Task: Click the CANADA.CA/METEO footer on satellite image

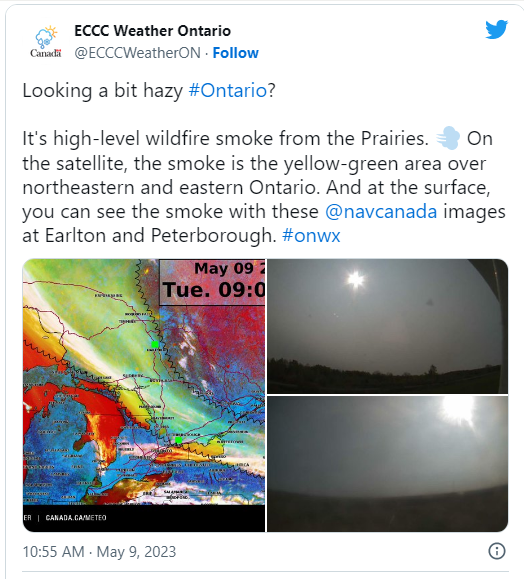Action: point(76,518)
